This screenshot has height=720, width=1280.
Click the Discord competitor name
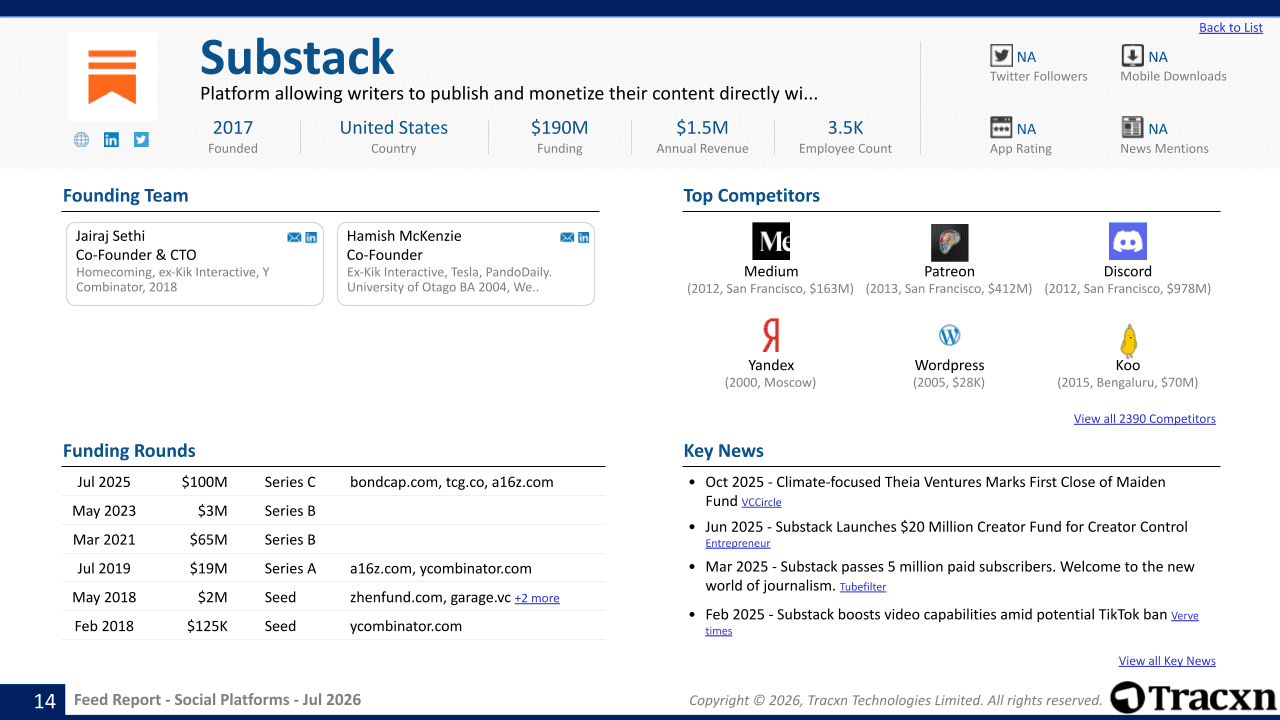(1128, 272)
